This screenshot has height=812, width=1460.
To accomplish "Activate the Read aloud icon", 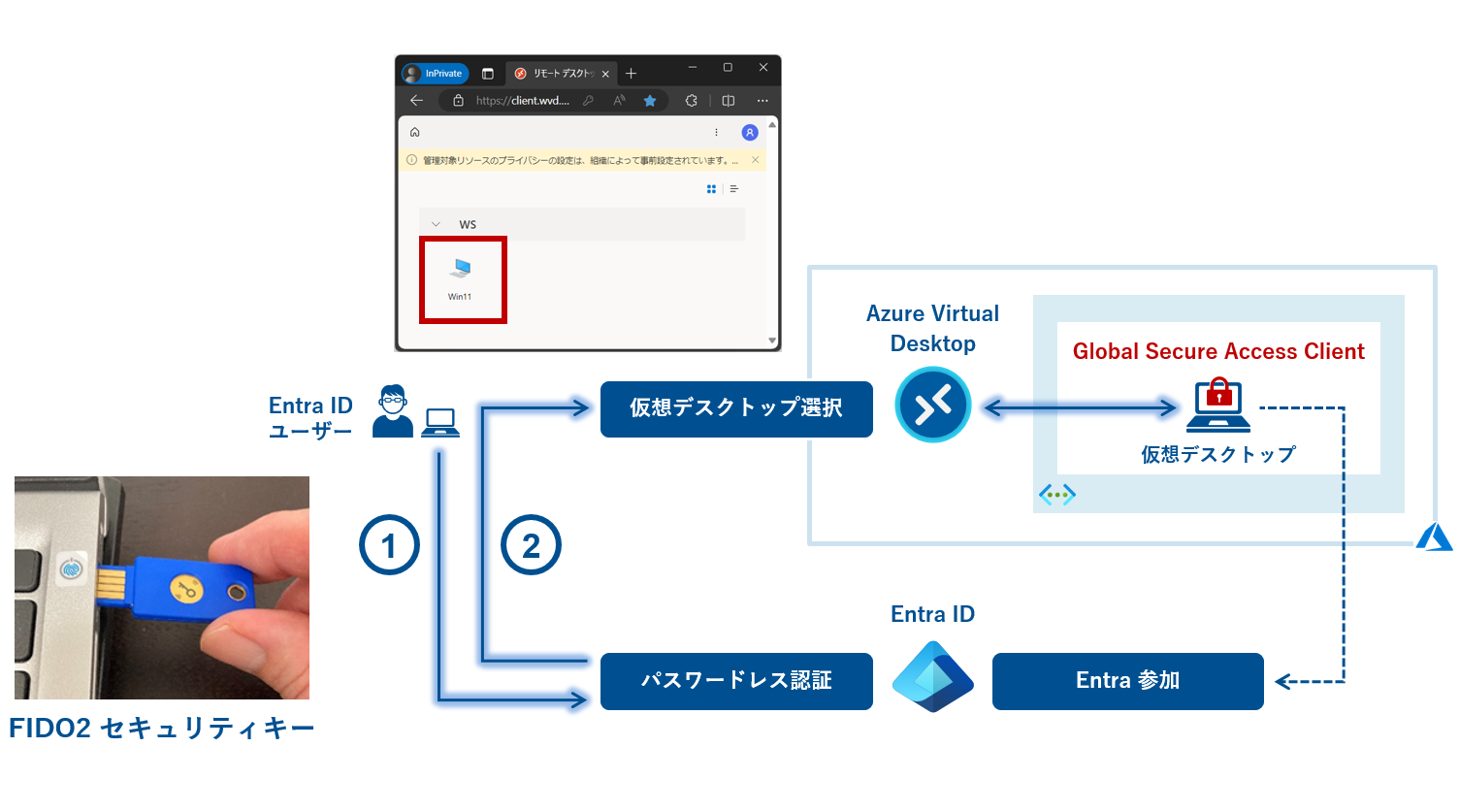I will pos(619,100).
